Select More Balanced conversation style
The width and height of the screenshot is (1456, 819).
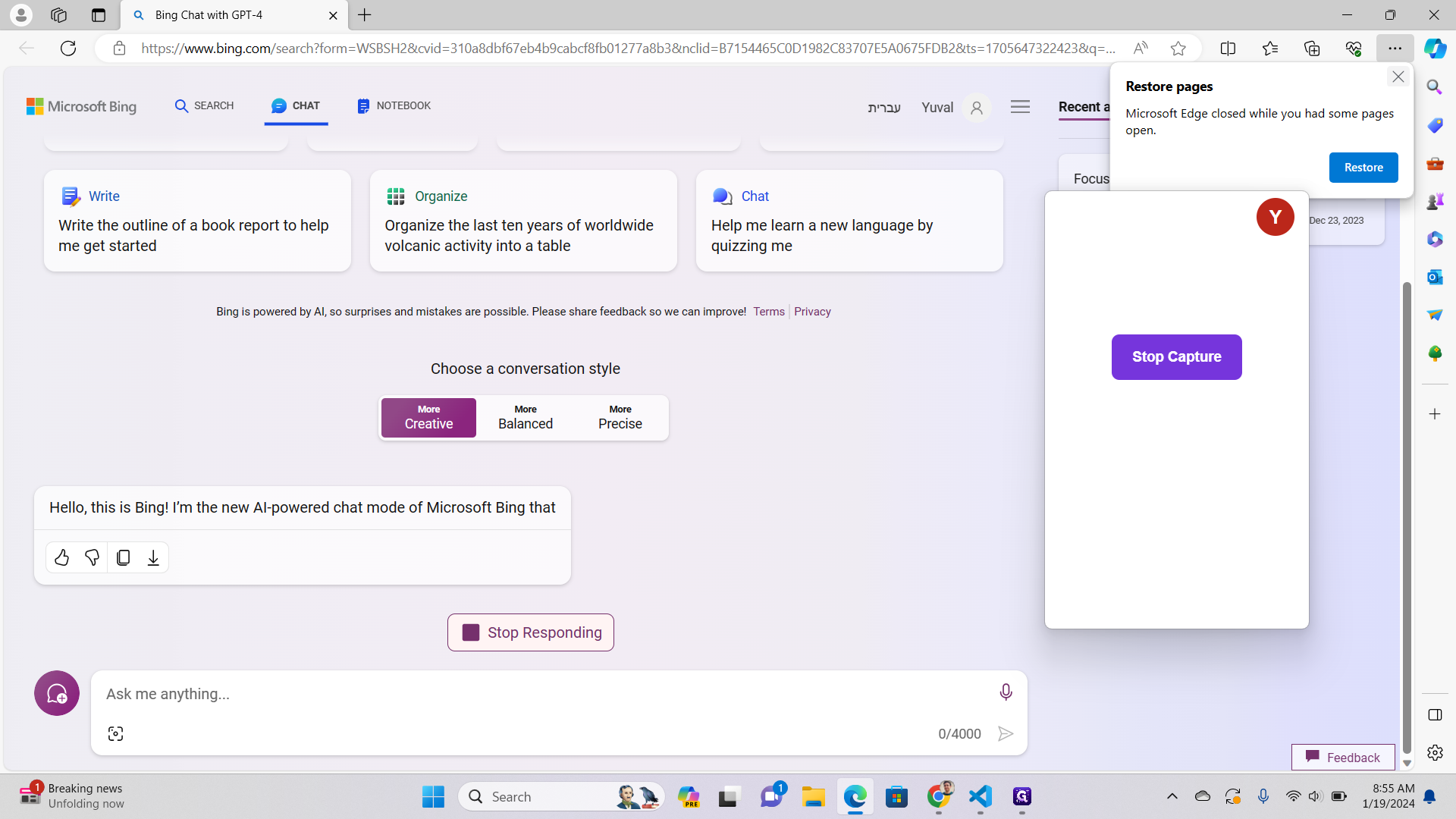click(526, 417)
